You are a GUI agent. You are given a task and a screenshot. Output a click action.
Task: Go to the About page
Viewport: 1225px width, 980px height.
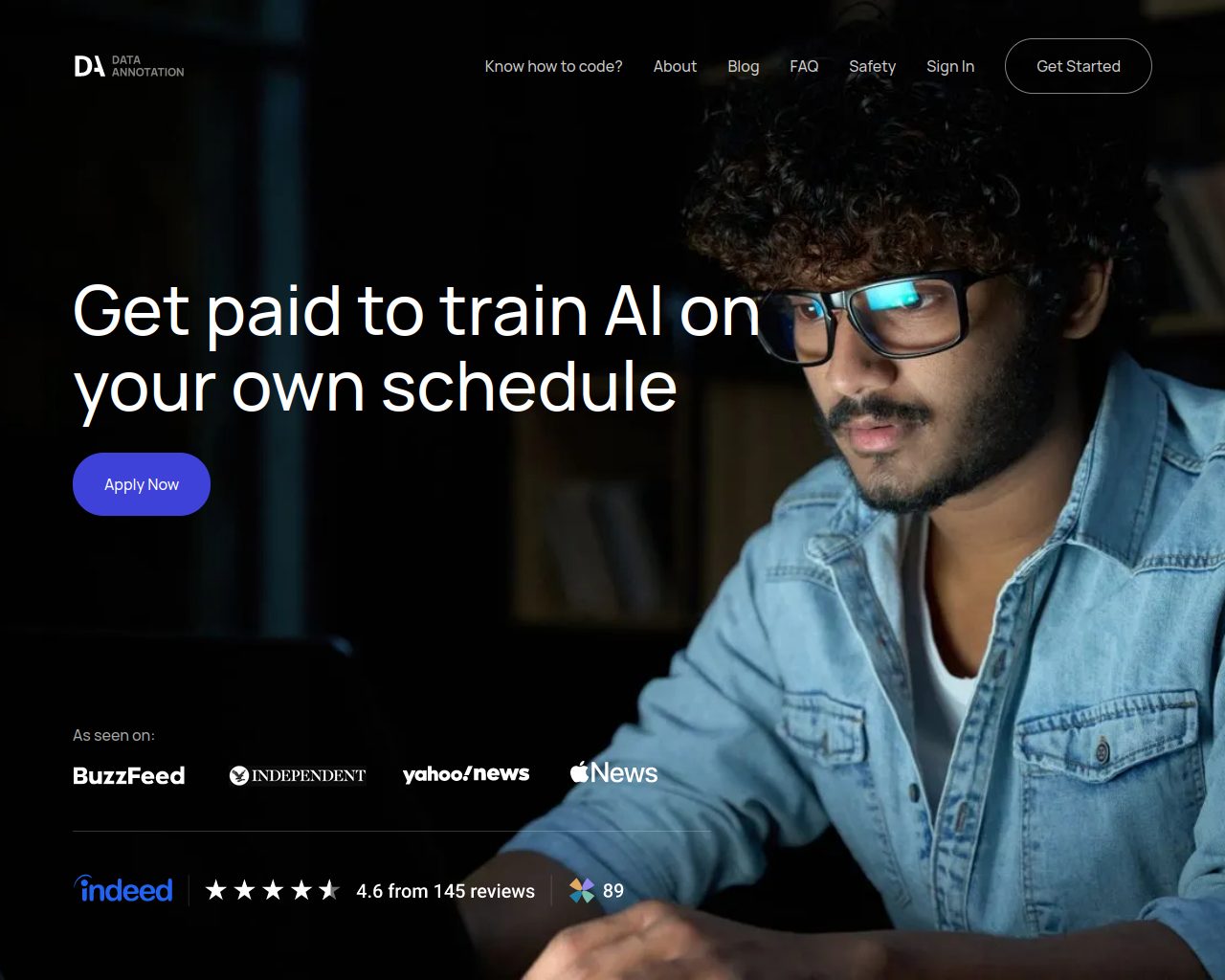pyautogui.click(x=675, y=66)
